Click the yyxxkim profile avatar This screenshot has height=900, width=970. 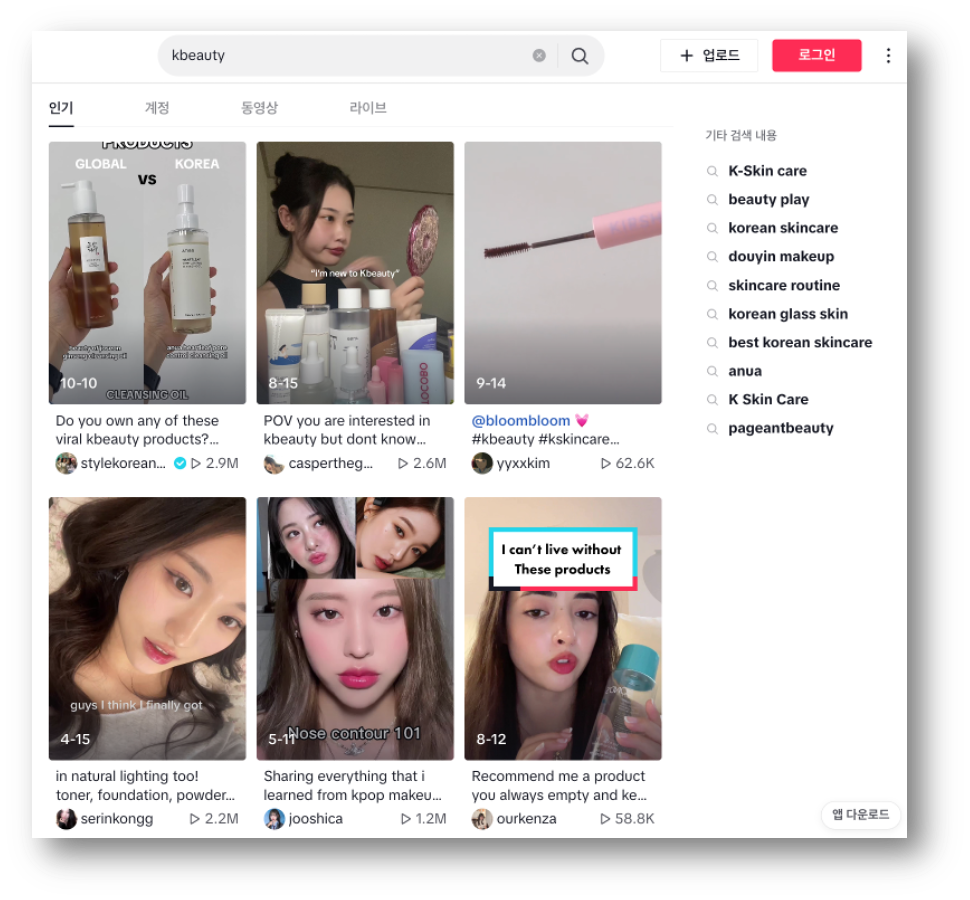click(x=482, y=463)
